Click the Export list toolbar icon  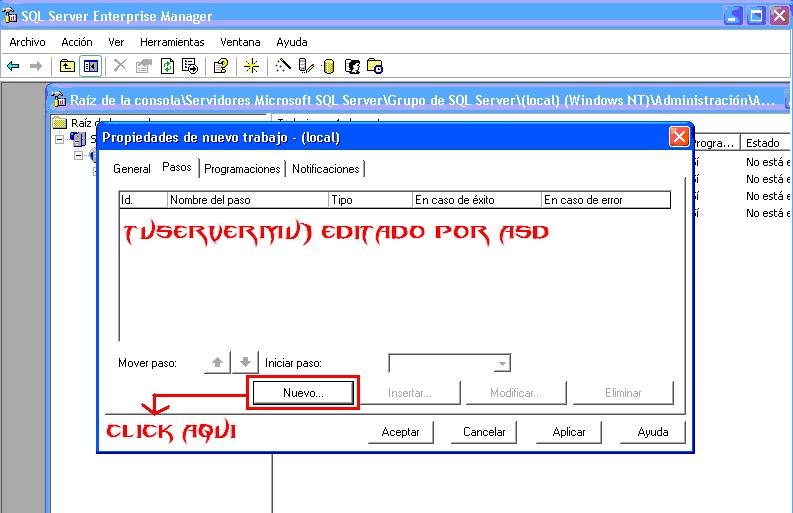pos(190,66)
